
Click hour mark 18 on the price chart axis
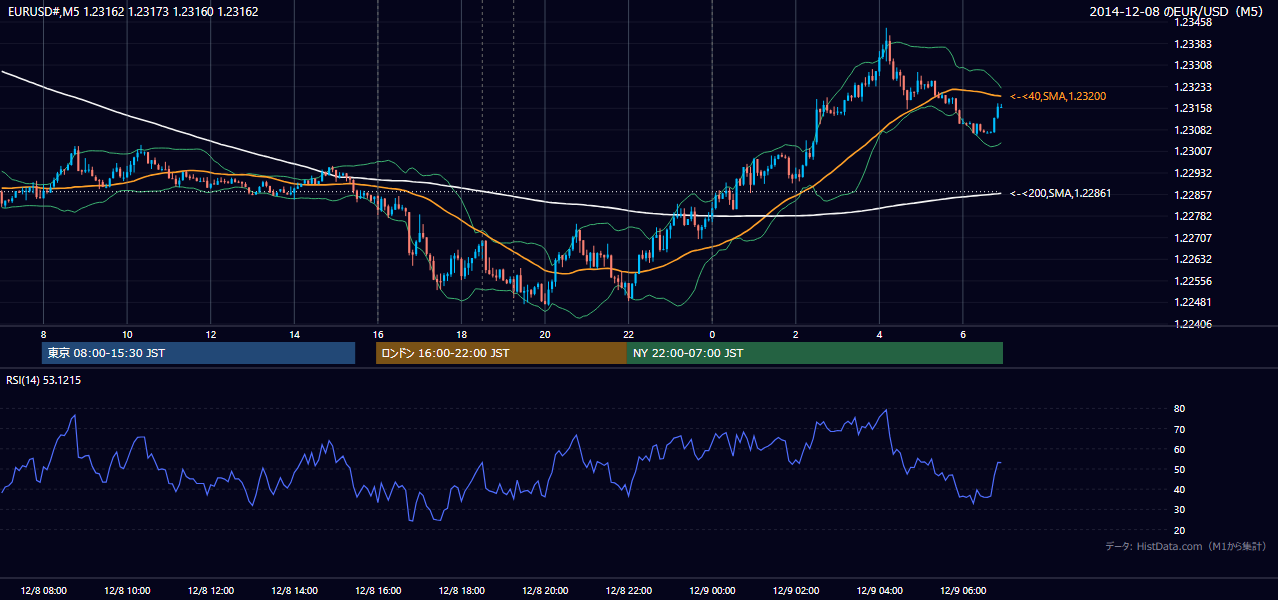[461, 334]
